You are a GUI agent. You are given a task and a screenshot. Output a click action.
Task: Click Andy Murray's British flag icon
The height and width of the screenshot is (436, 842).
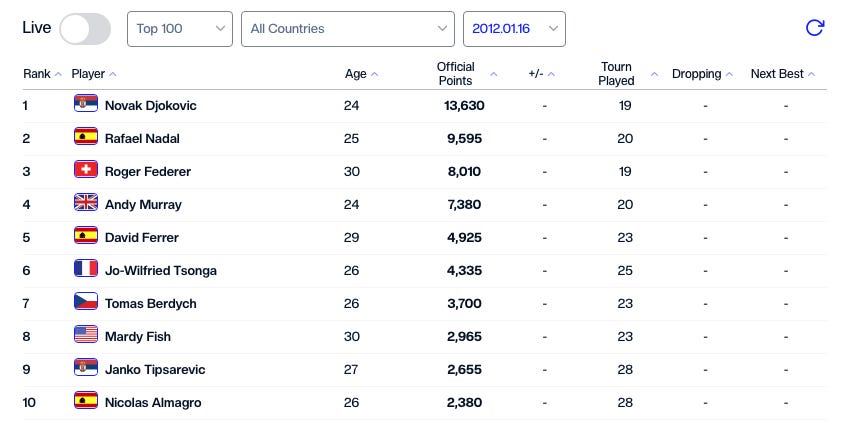click(86, 203)
